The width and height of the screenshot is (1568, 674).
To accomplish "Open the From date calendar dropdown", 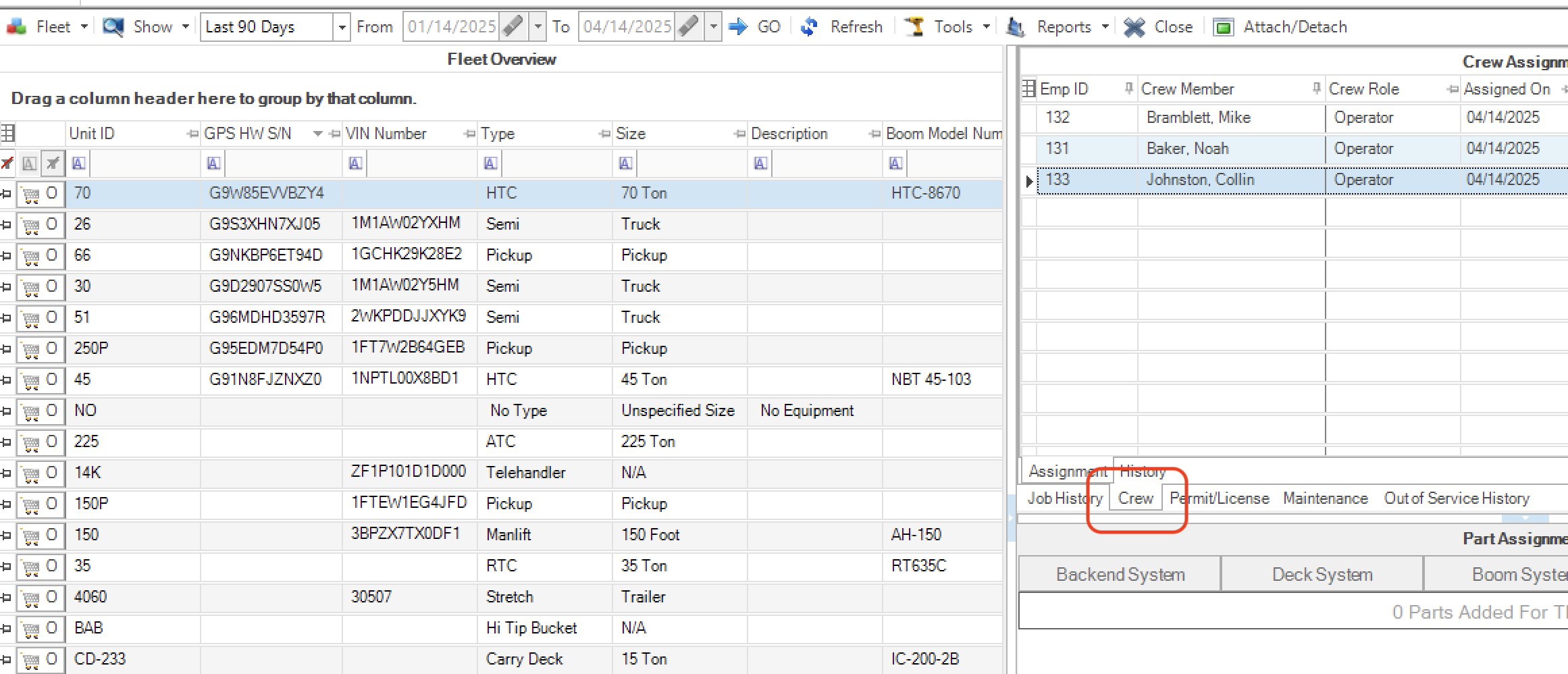I will click(x=538, y=28).
